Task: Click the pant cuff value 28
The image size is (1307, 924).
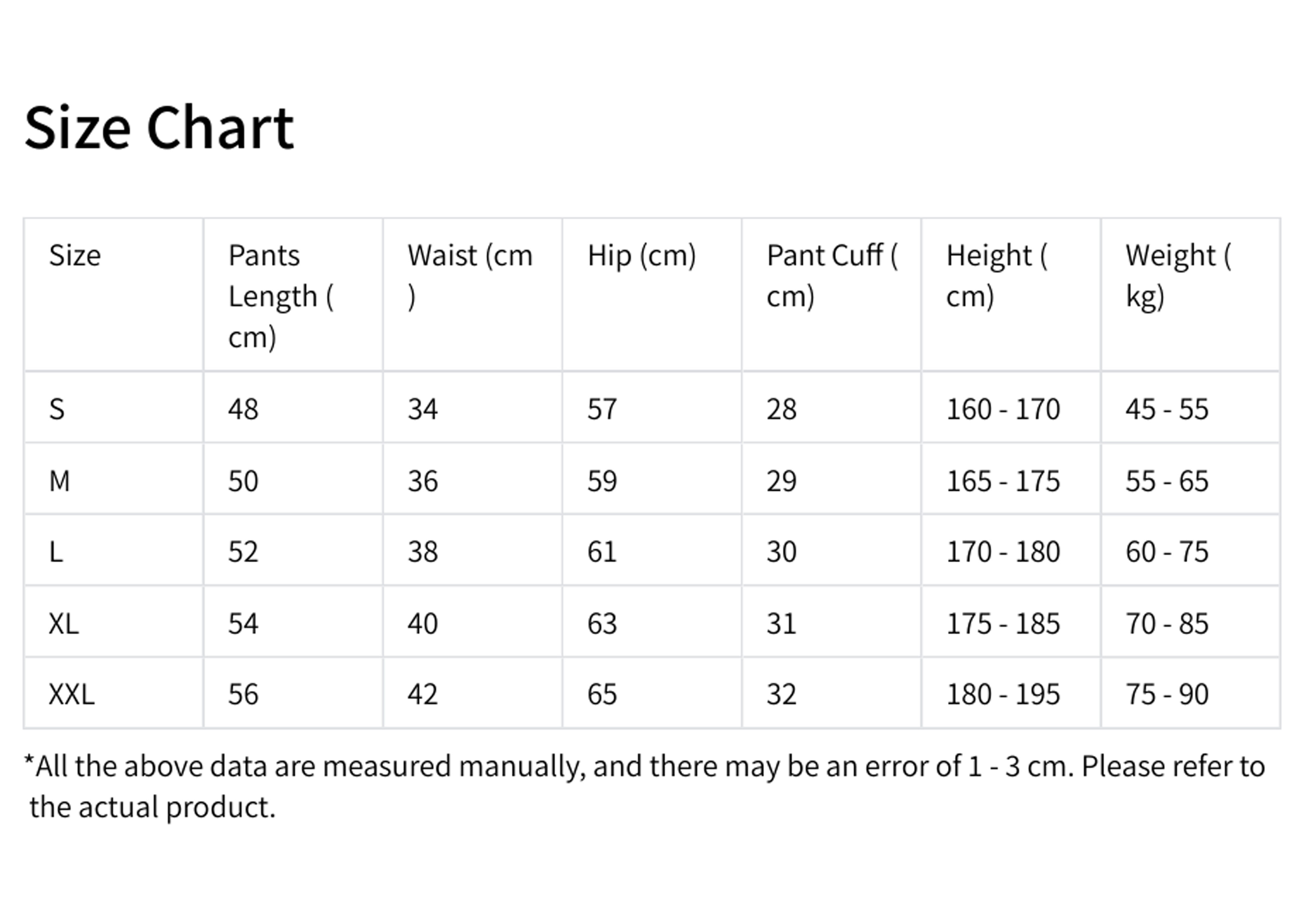Action: coord(781,409)
